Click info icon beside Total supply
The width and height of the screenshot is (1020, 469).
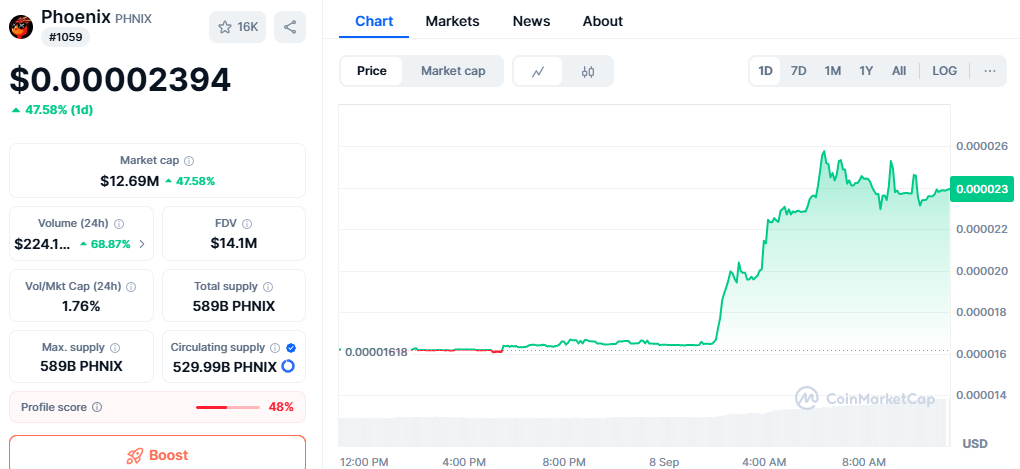[x=268, y=286]
